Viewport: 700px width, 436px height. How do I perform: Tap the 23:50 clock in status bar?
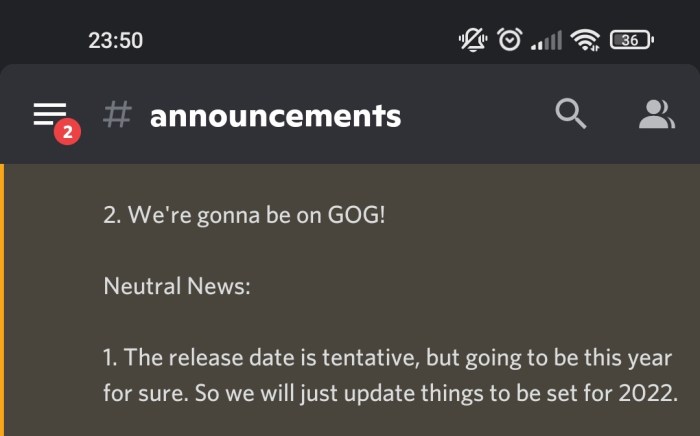coord(116,41)
